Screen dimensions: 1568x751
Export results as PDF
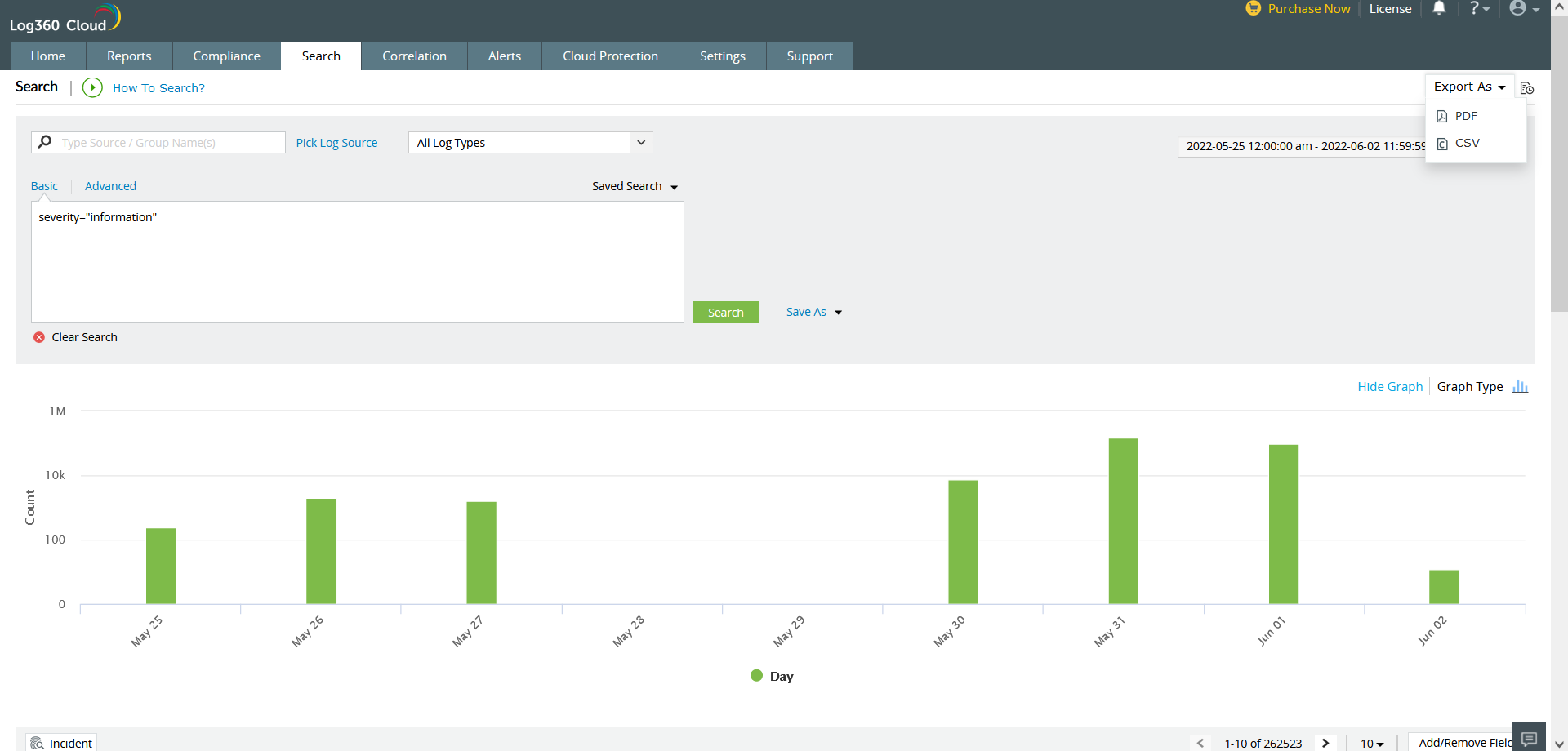1457,116
